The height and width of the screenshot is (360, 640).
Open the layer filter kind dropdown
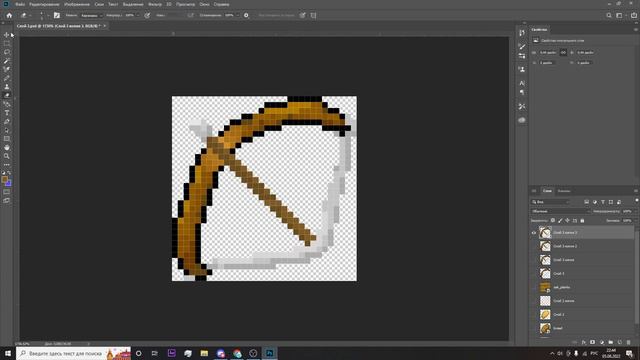click(551, 202)
